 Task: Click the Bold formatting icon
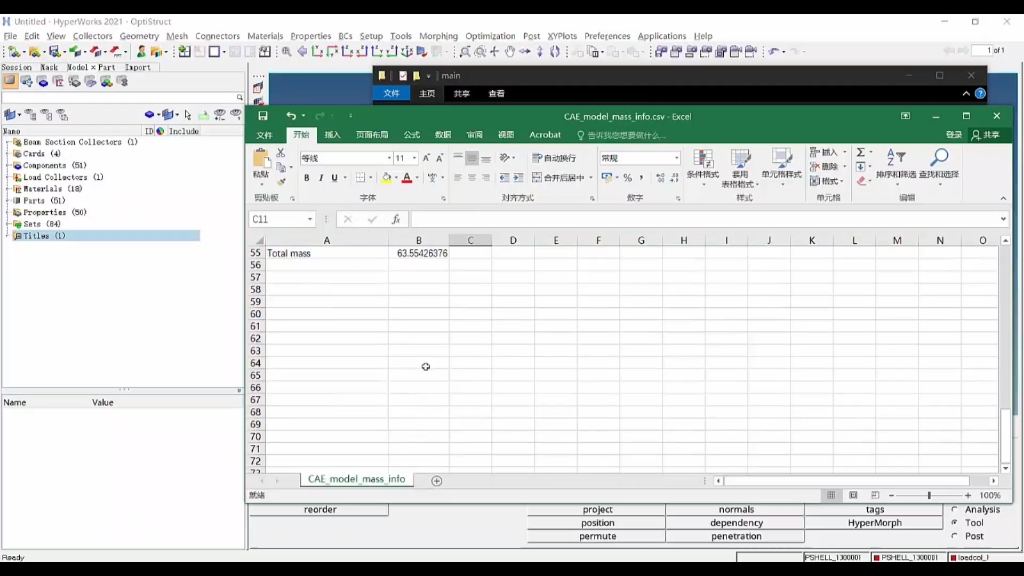(x=307, y=178)
